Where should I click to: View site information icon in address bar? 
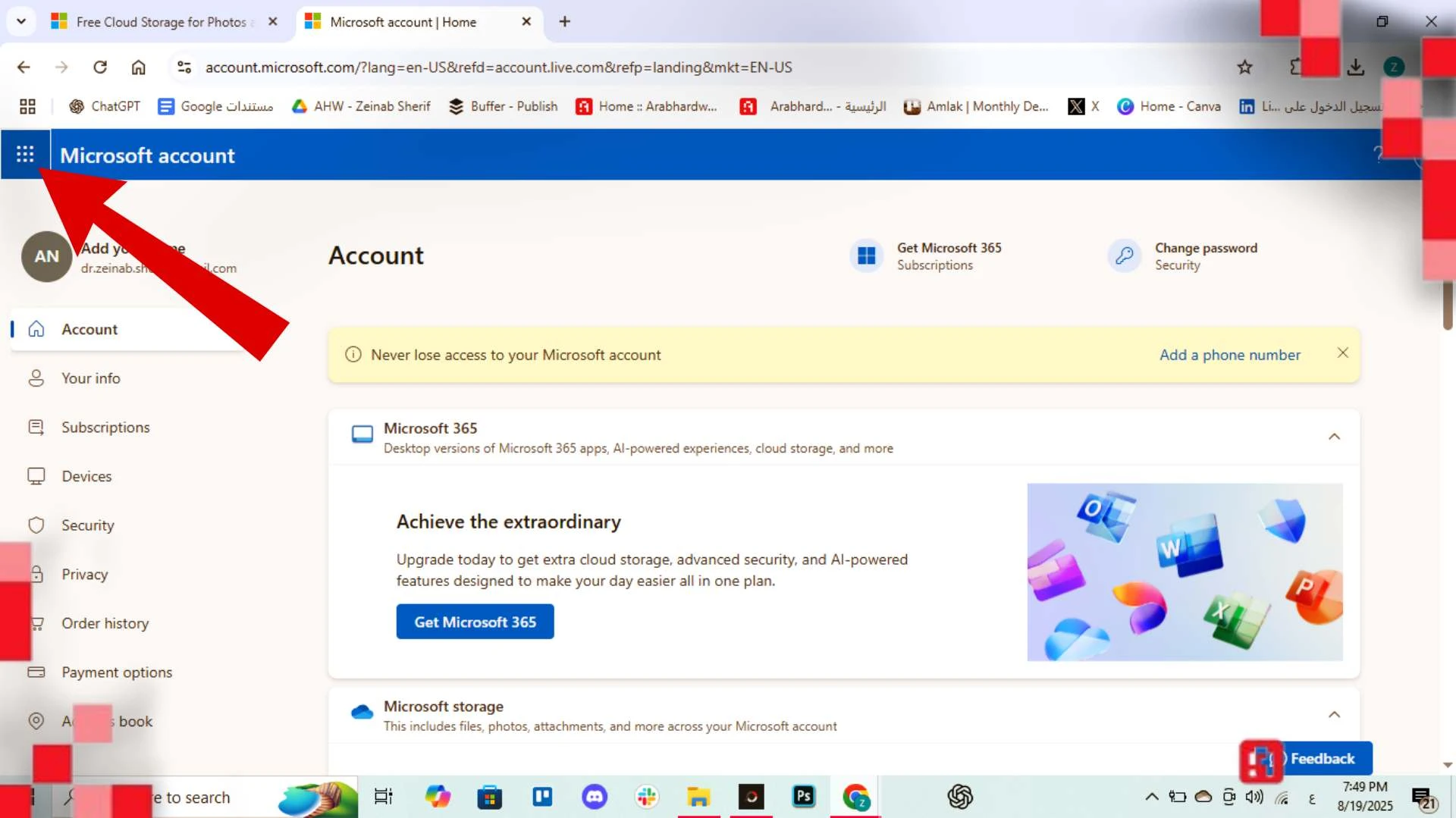point(184,67)
